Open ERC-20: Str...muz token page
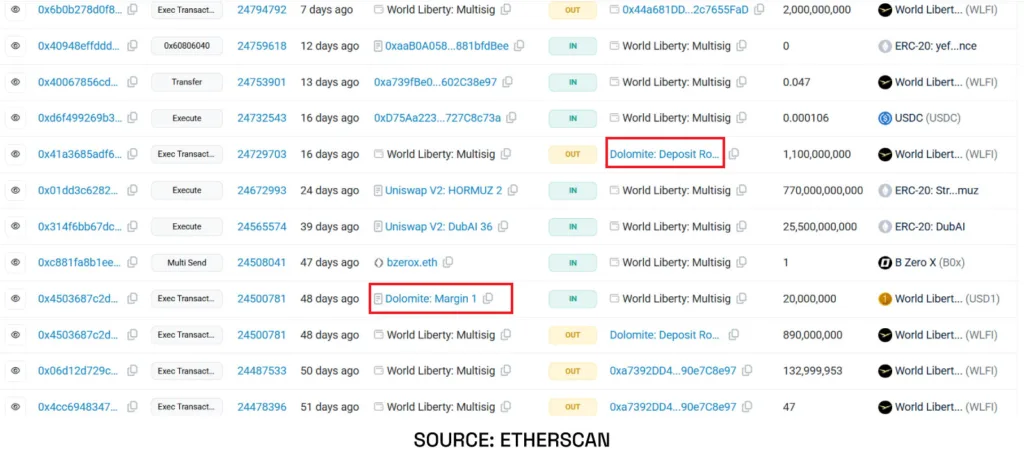This screenshot has height=458, width=1024. point(936,191)
